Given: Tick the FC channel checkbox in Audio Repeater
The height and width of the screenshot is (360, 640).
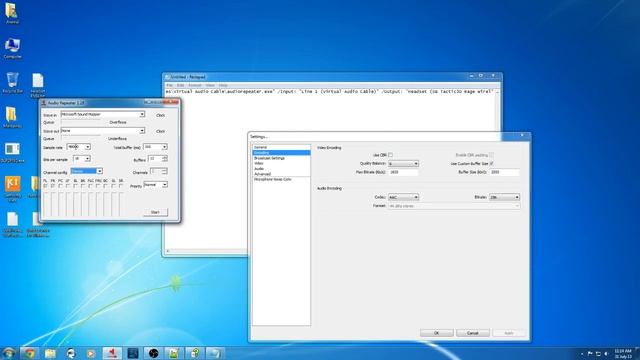Looking at the screenshot, I should point(60,186).
